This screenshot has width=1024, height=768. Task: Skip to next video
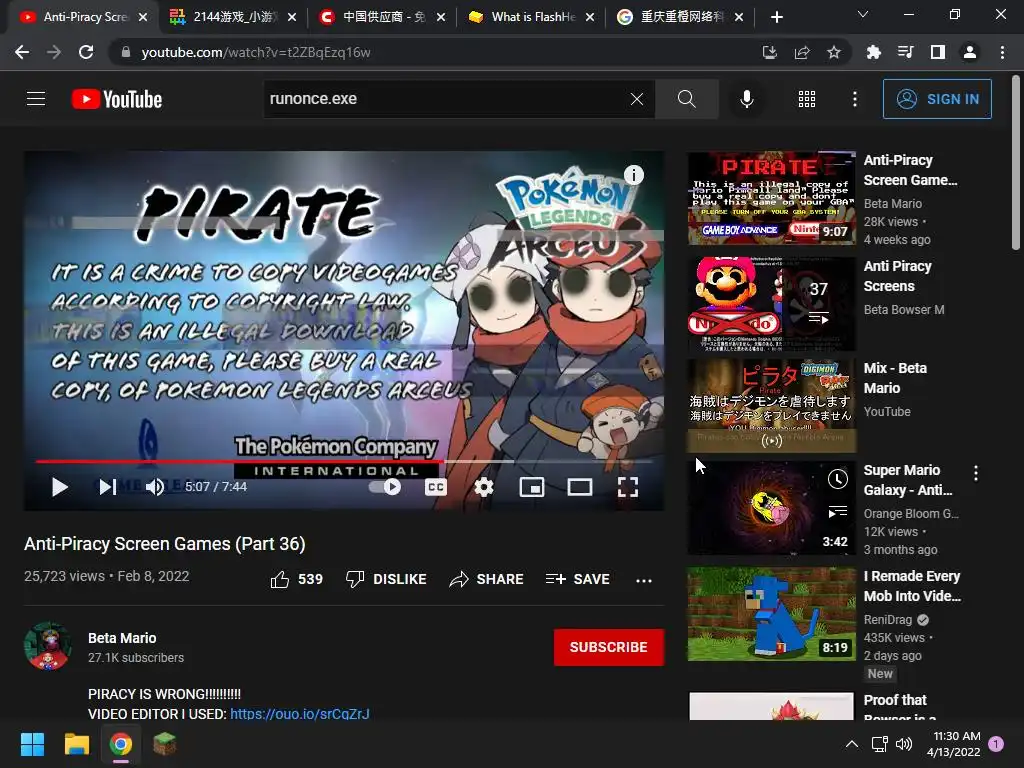point(107,487)
